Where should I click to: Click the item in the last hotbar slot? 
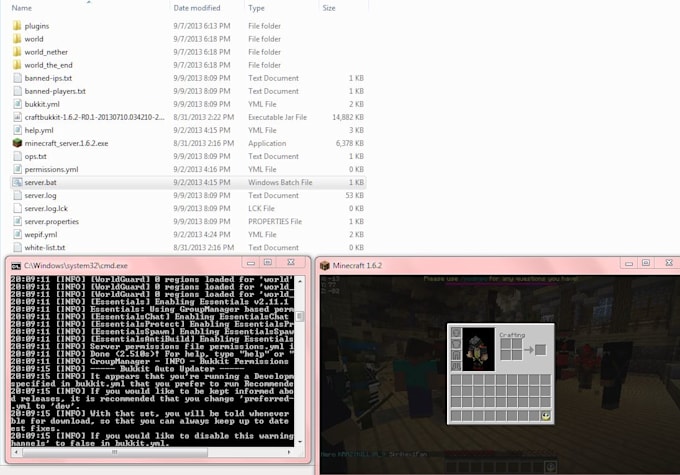click(546, 416)
